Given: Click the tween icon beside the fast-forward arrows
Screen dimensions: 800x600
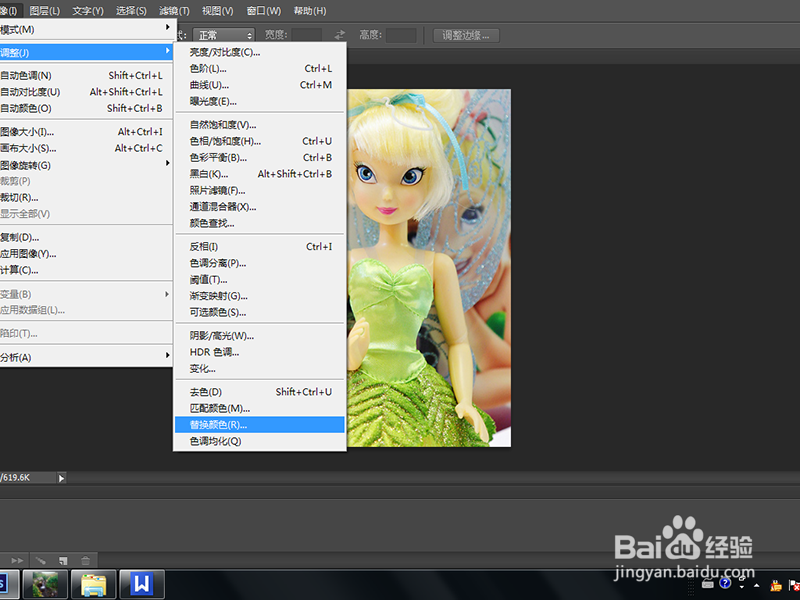Looking at the screenshot, I should tap(40, 560).
